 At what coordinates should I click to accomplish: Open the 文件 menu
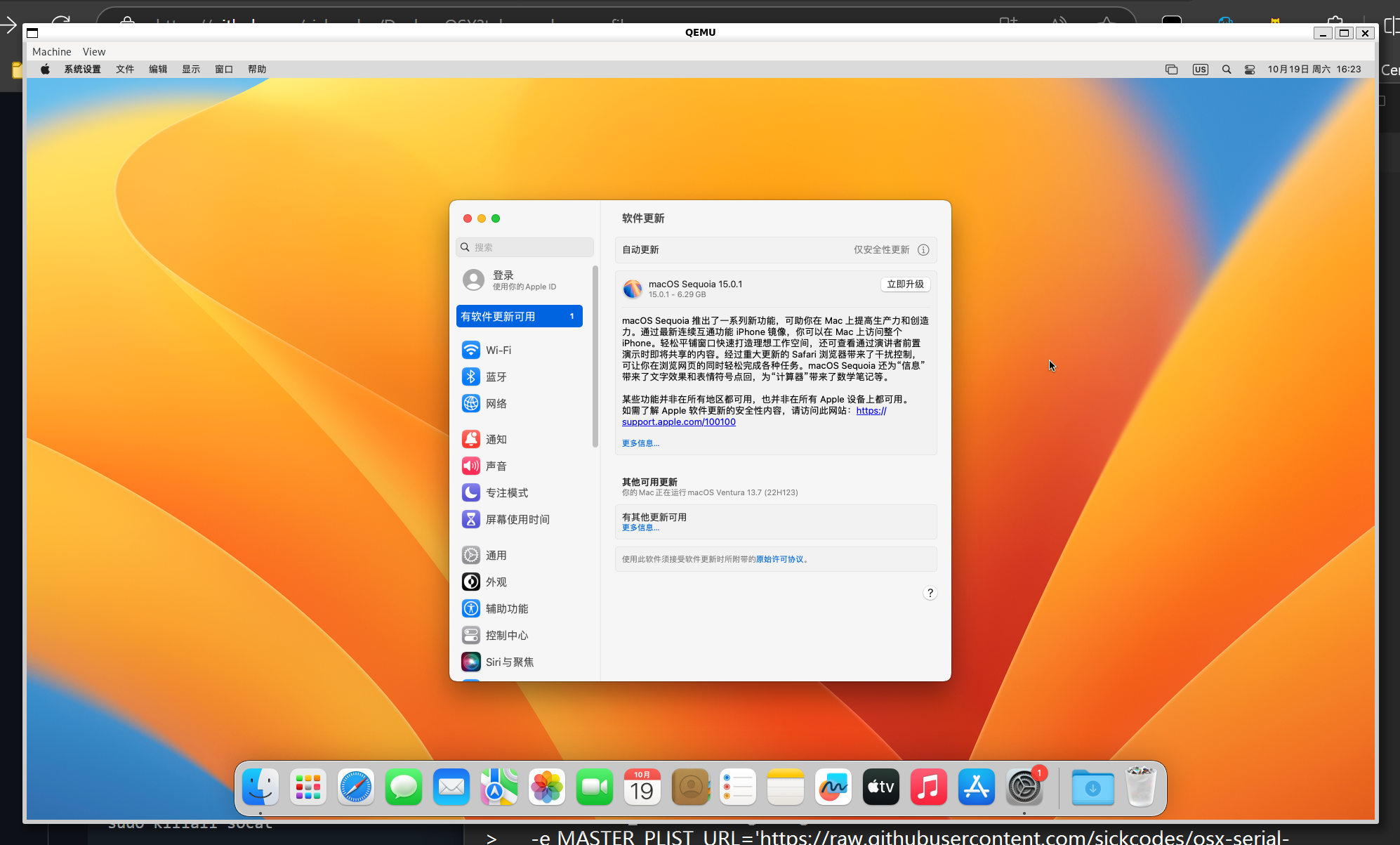(x=125, y=70)
